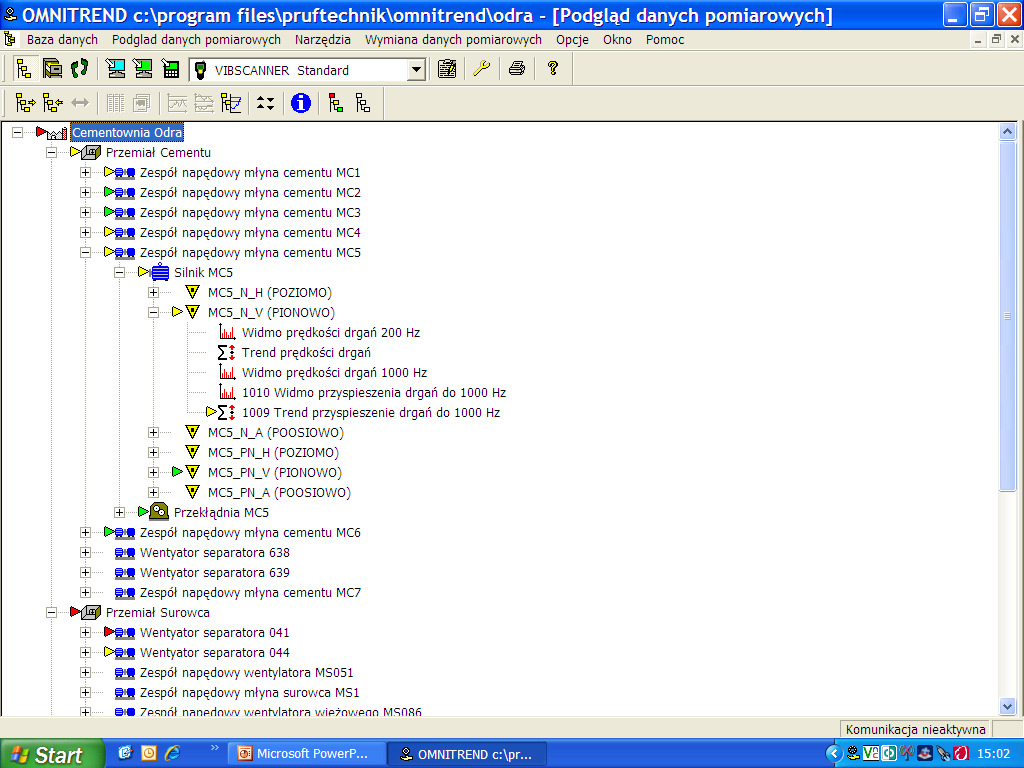The height and width of the screenshot is (768, 1024).
Task: Click the cyan monitor transfer icon
Action: 116,69
